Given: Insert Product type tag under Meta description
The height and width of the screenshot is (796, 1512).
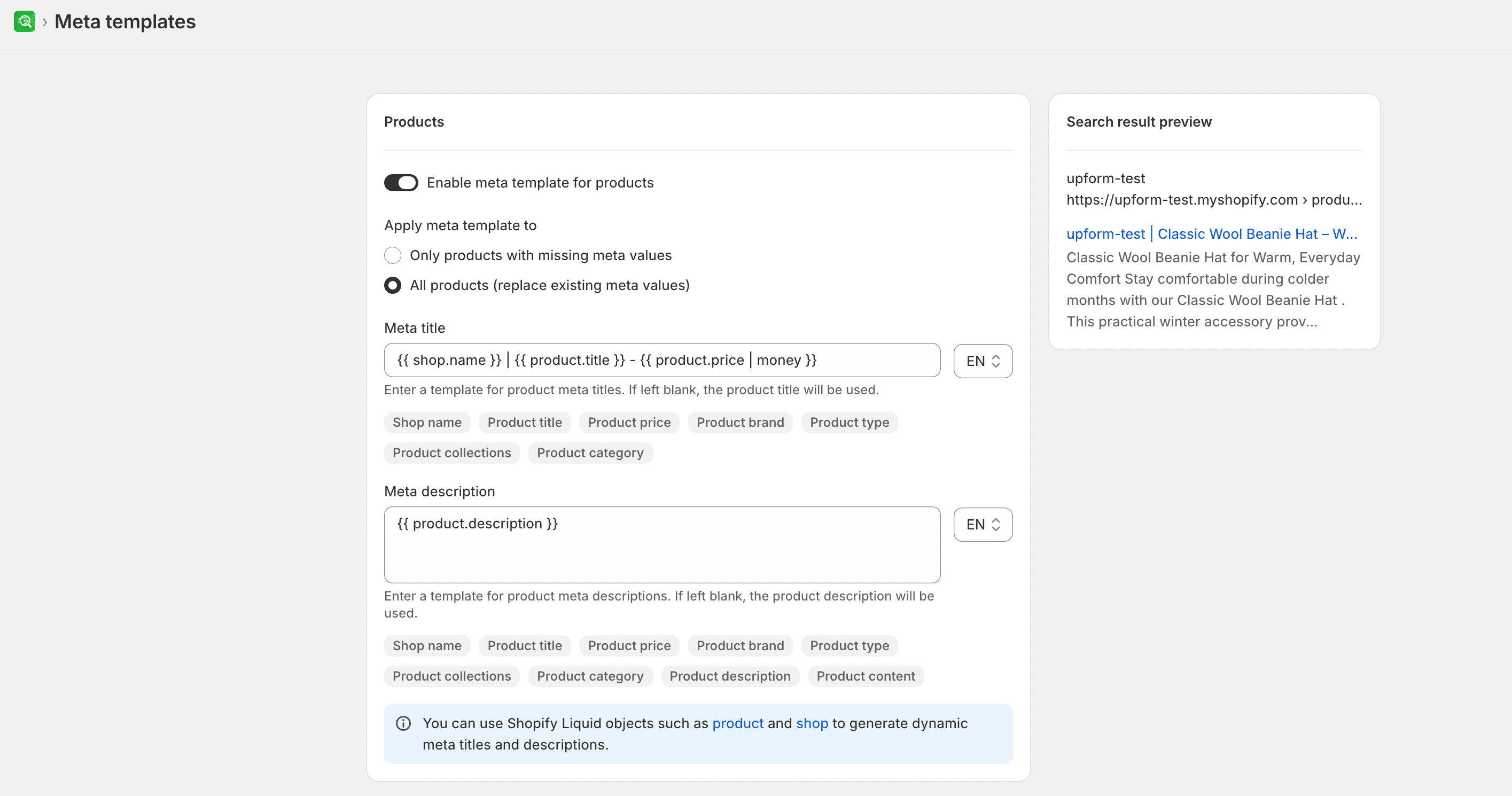Looking at the screenshot, I should click(849, 646).
